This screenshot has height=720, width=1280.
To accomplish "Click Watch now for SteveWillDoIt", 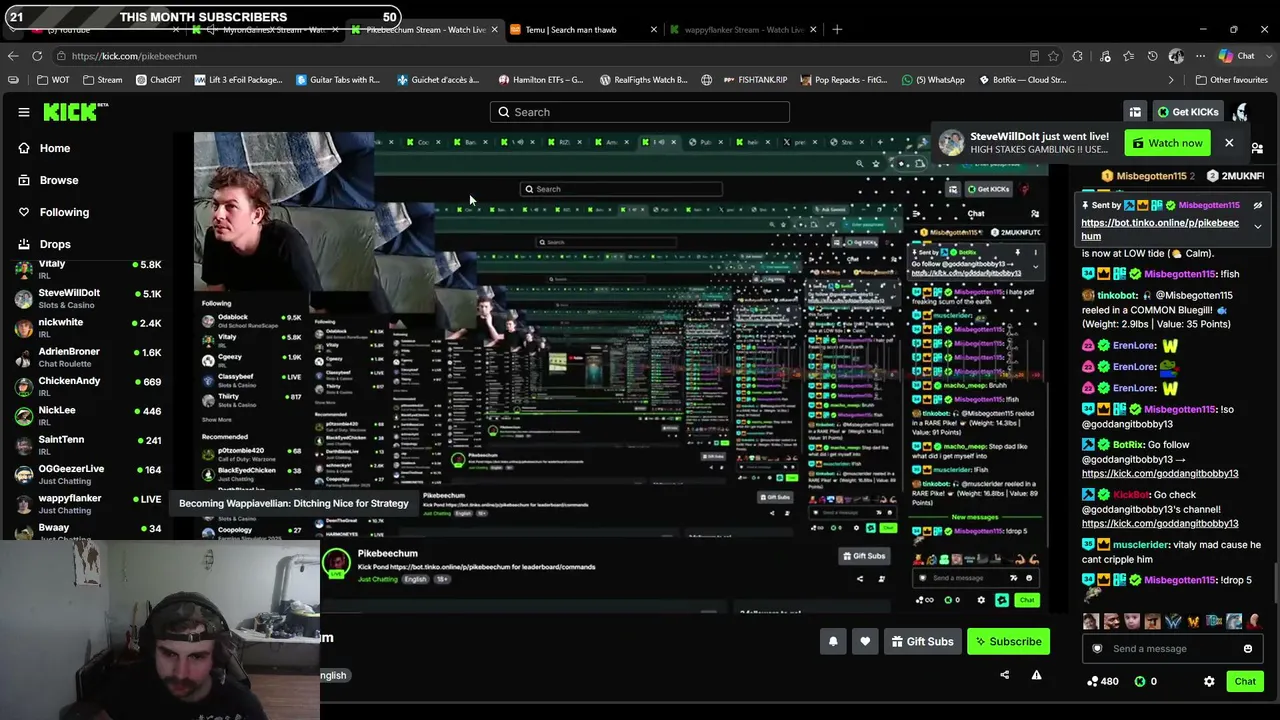I will pos(1167,143).
